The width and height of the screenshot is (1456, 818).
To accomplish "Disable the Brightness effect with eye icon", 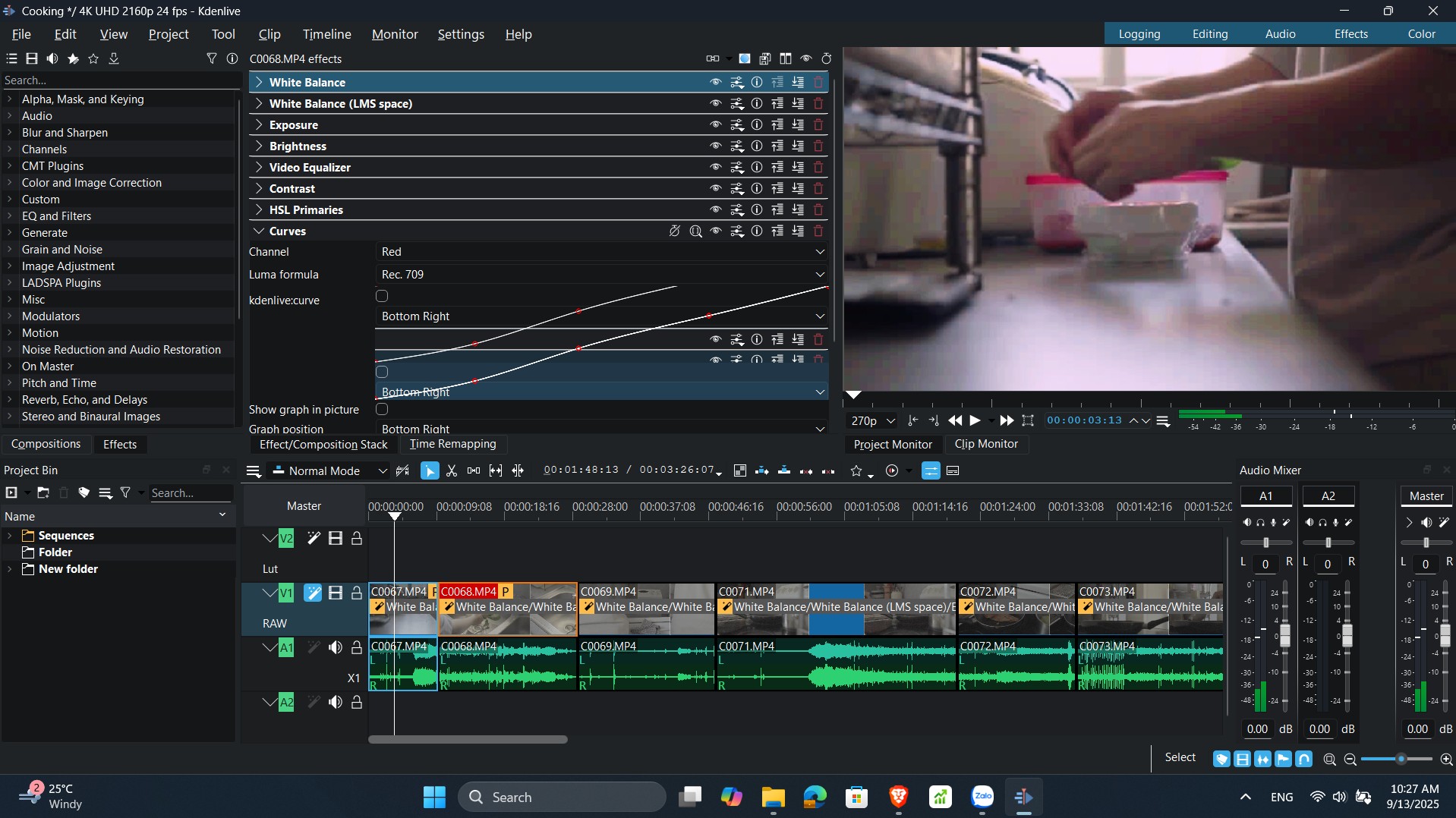I will pos(715,146).
